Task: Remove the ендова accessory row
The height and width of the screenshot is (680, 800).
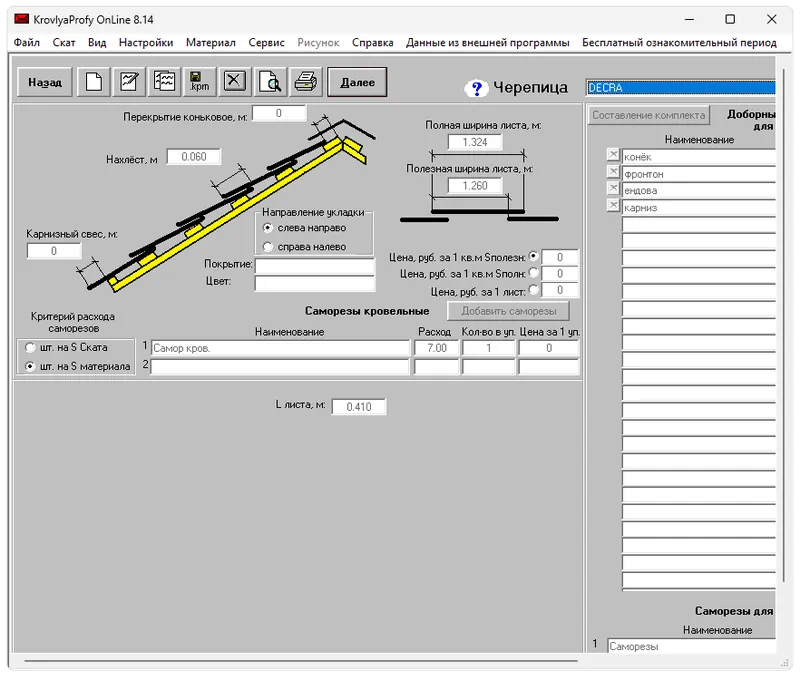Action: 613,188
